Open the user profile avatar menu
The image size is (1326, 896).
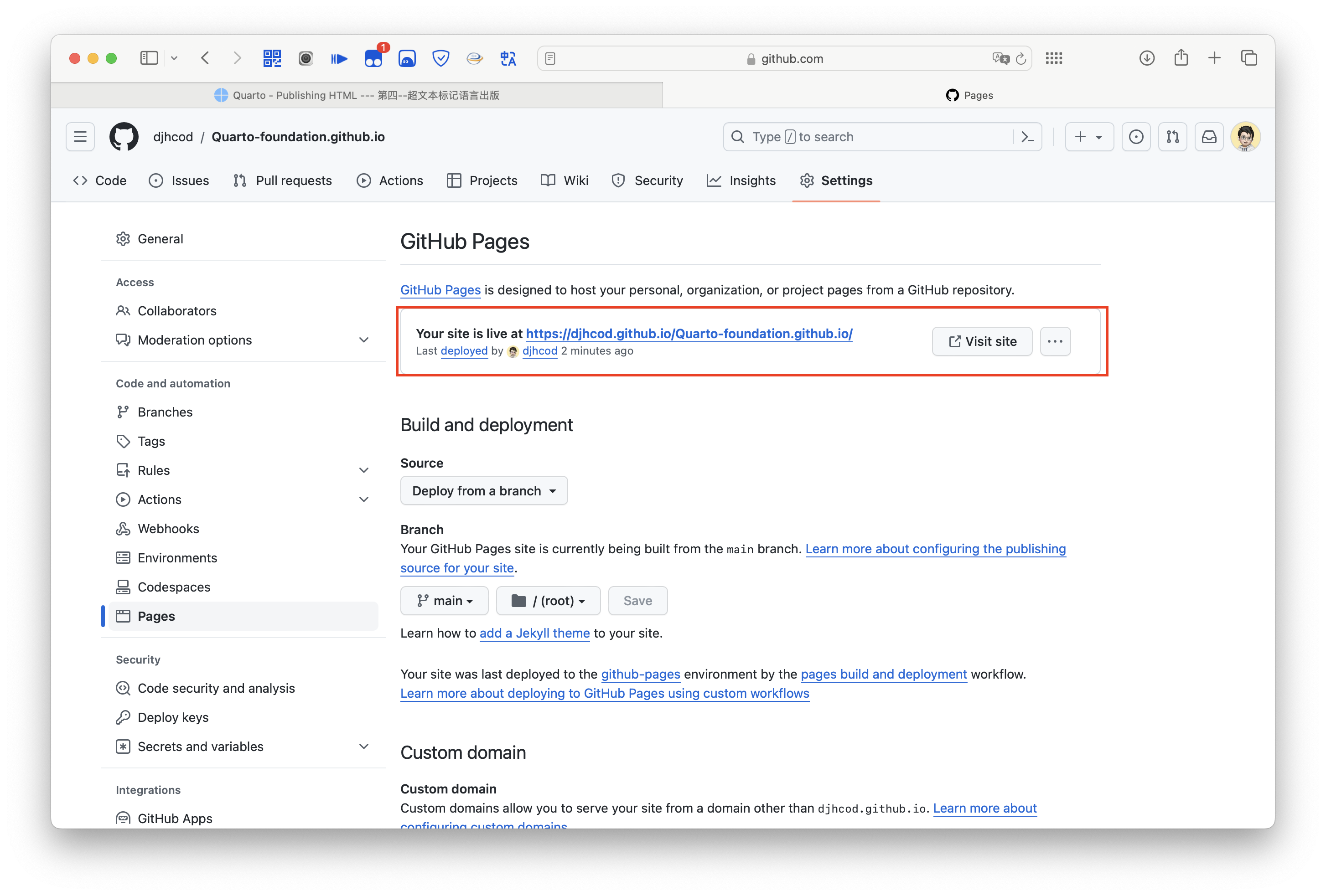(1245, 137)
